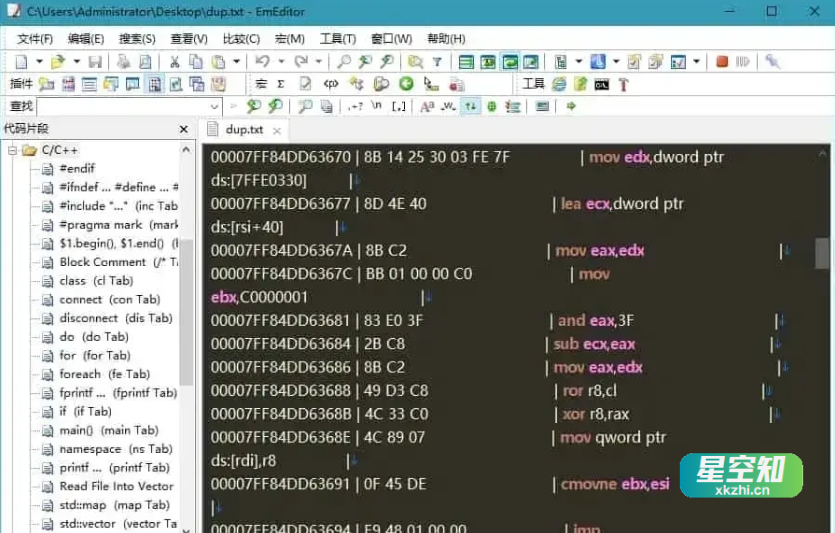835x533 pixels.
Task: Open the dropdown arrow next to New
Action: click(39, 62)
